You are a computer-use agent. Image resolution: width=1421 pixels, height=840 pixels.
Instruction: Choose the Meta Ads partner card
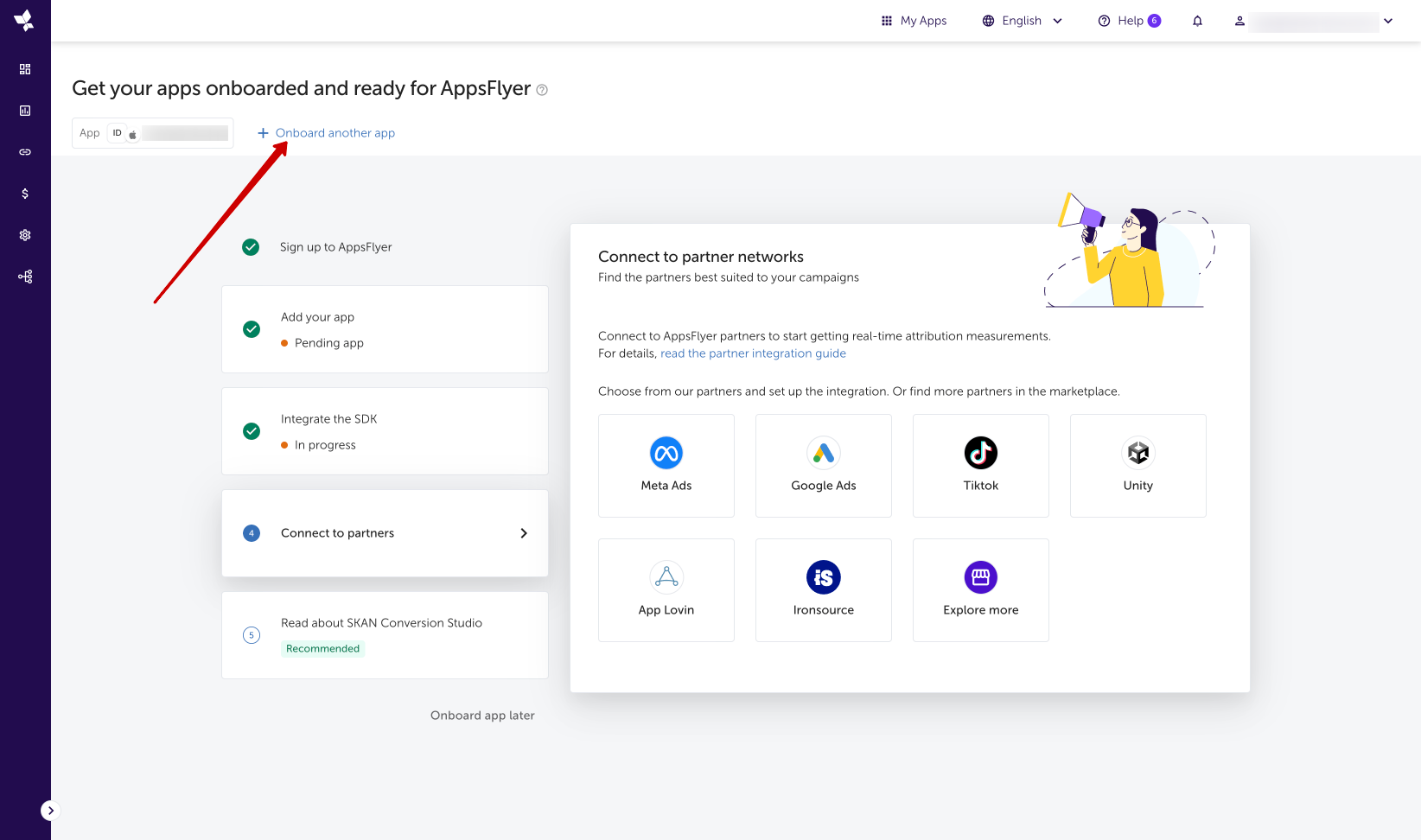pos(666,466)
